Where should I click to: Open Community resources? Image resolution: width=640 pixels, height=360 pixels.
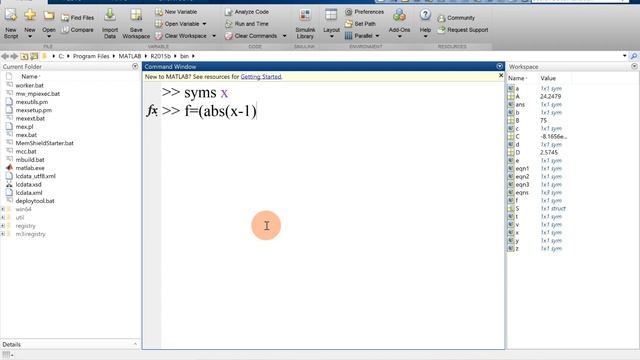456,18
